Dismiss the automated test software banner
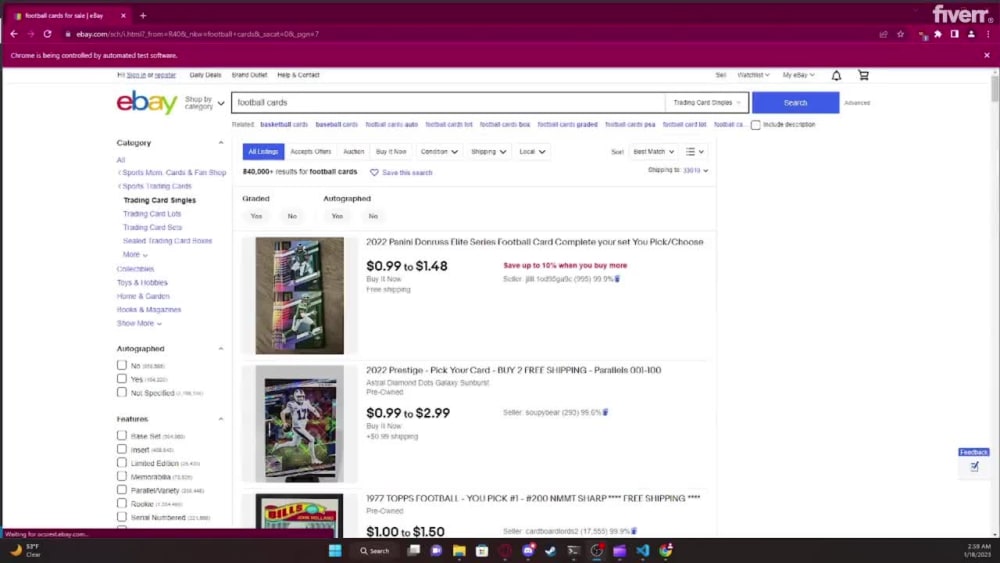Image resolution: width=1000 pixels, height=563 pixels. pyautogui.click(x=987, y=55)
